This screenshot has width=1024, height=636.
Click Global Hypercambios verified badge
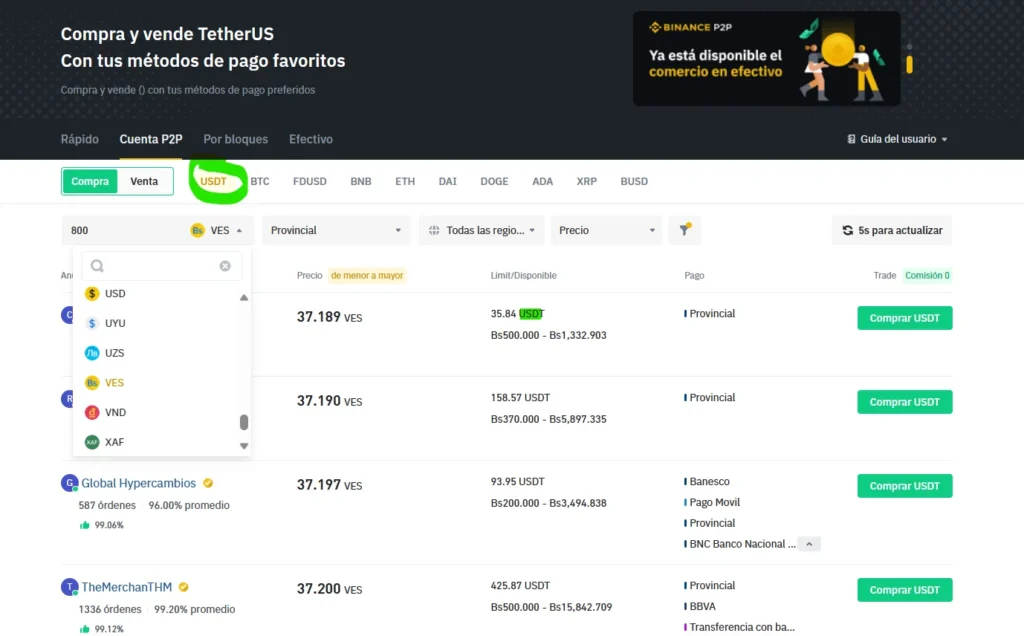click(x=208, y=483)
